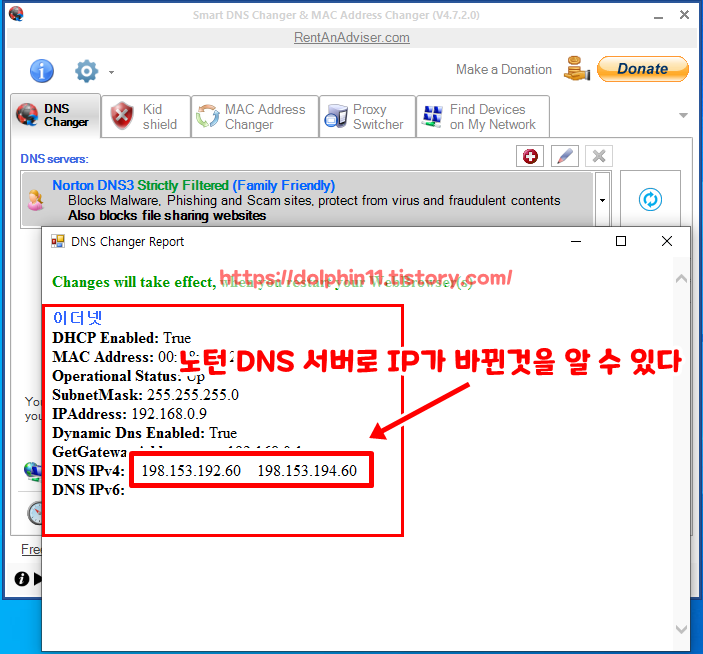Open the settings gear icon

[x=87, y=71]
